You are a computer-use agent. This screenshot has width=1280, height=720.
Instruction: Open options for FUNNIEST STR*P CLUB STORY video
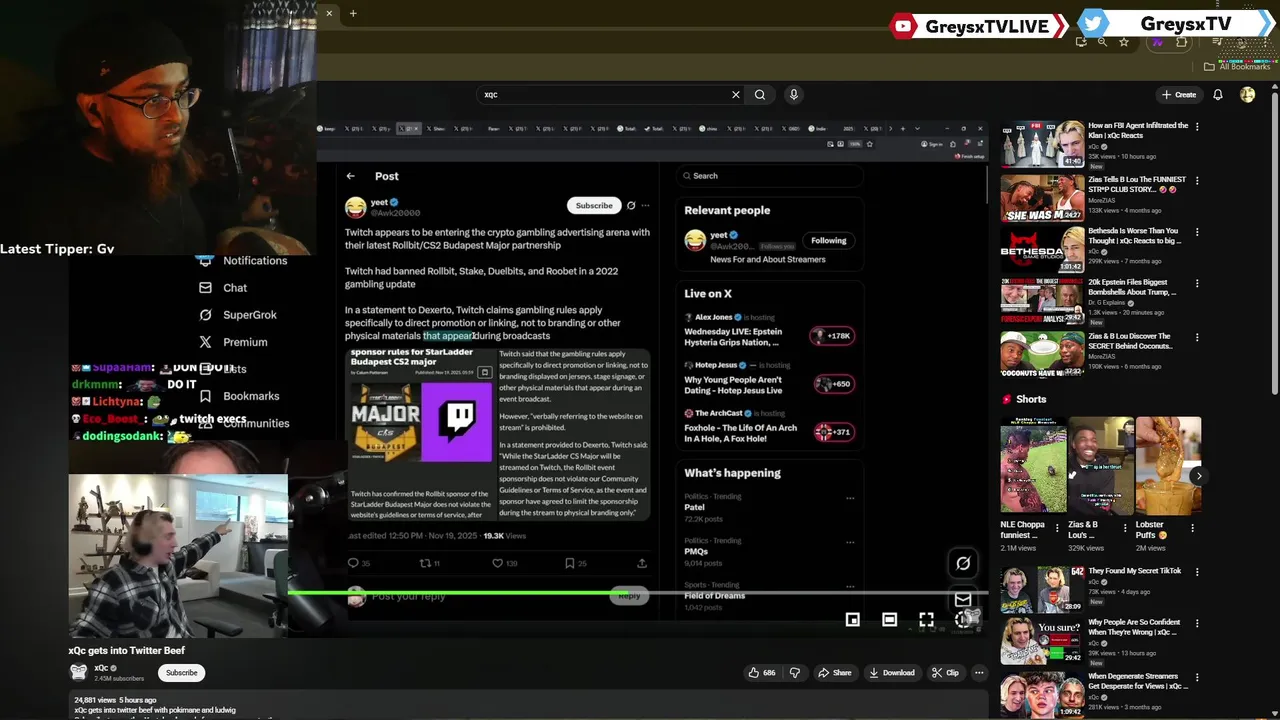pyautogui.click(x=1197, y=181)
